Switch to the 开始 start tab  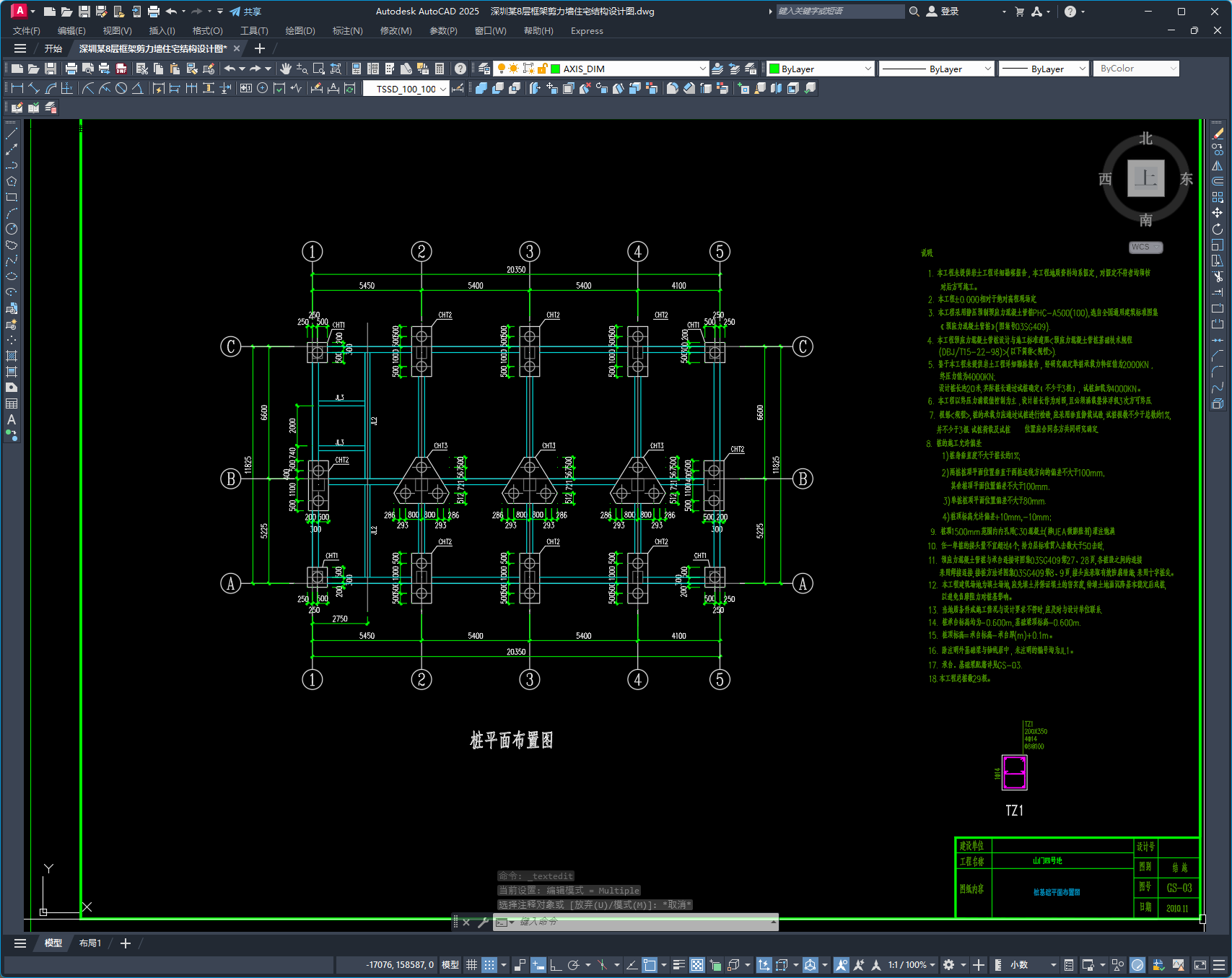(53, 49)
